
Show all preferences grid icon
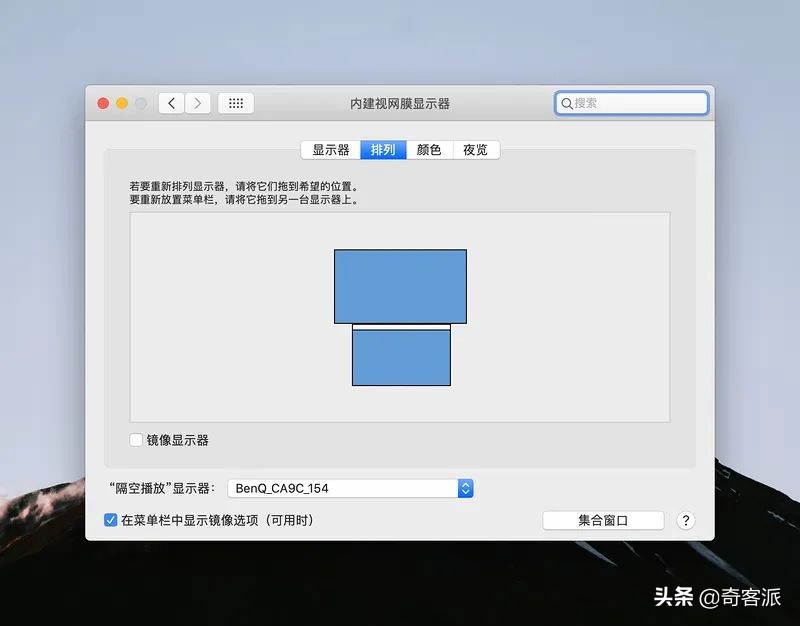click(x=236, y=104)
